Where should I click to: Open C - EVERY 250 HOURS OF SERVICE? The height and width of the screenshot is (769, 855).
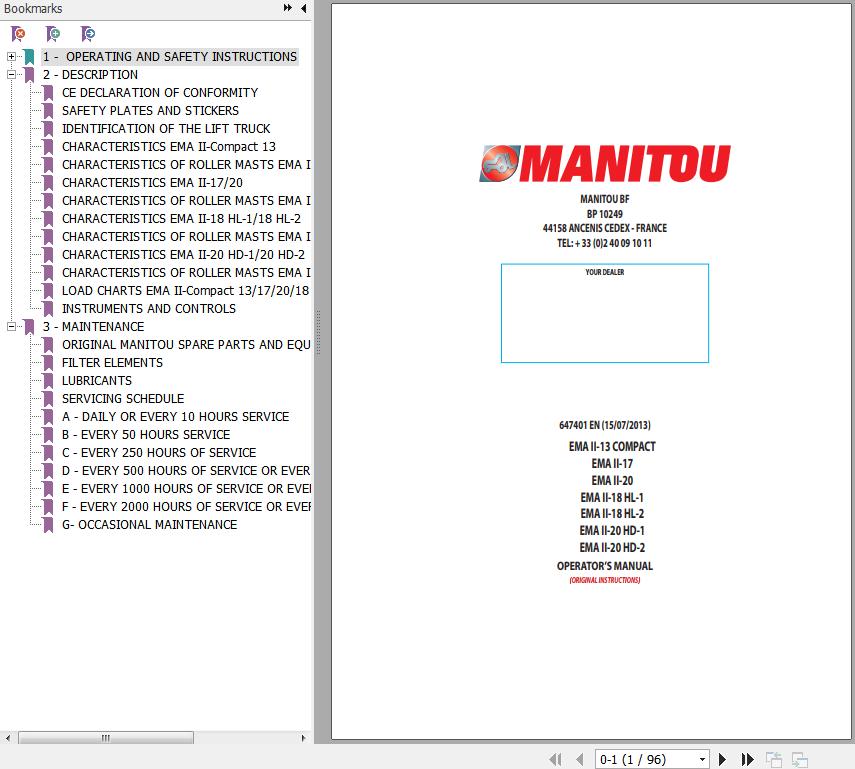click(x=159, y=453)
